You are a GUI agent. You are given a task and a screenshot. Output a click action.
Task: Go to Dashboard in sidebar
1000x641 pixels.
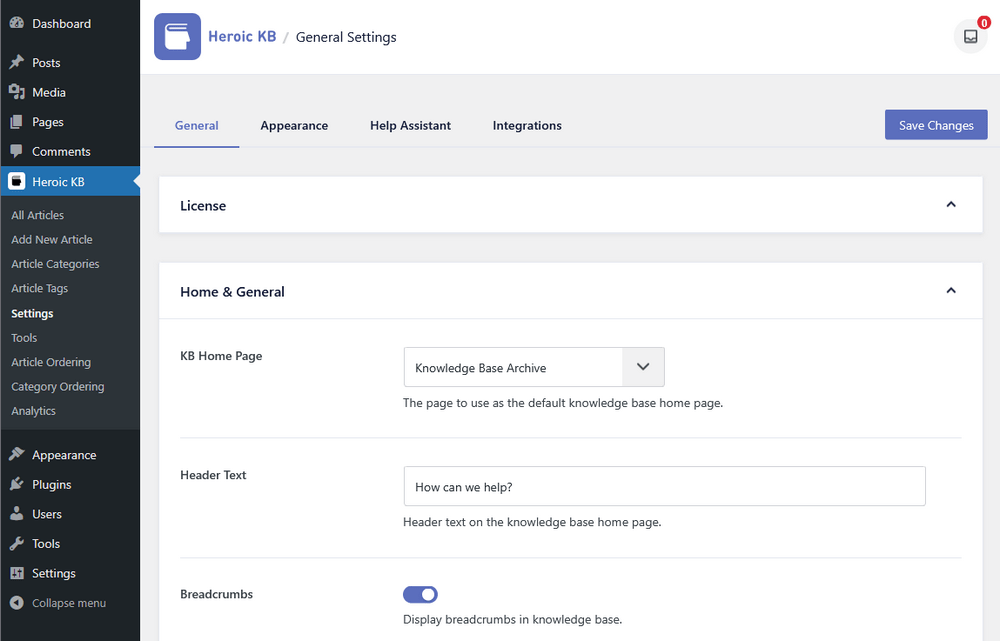coord(61,24)
